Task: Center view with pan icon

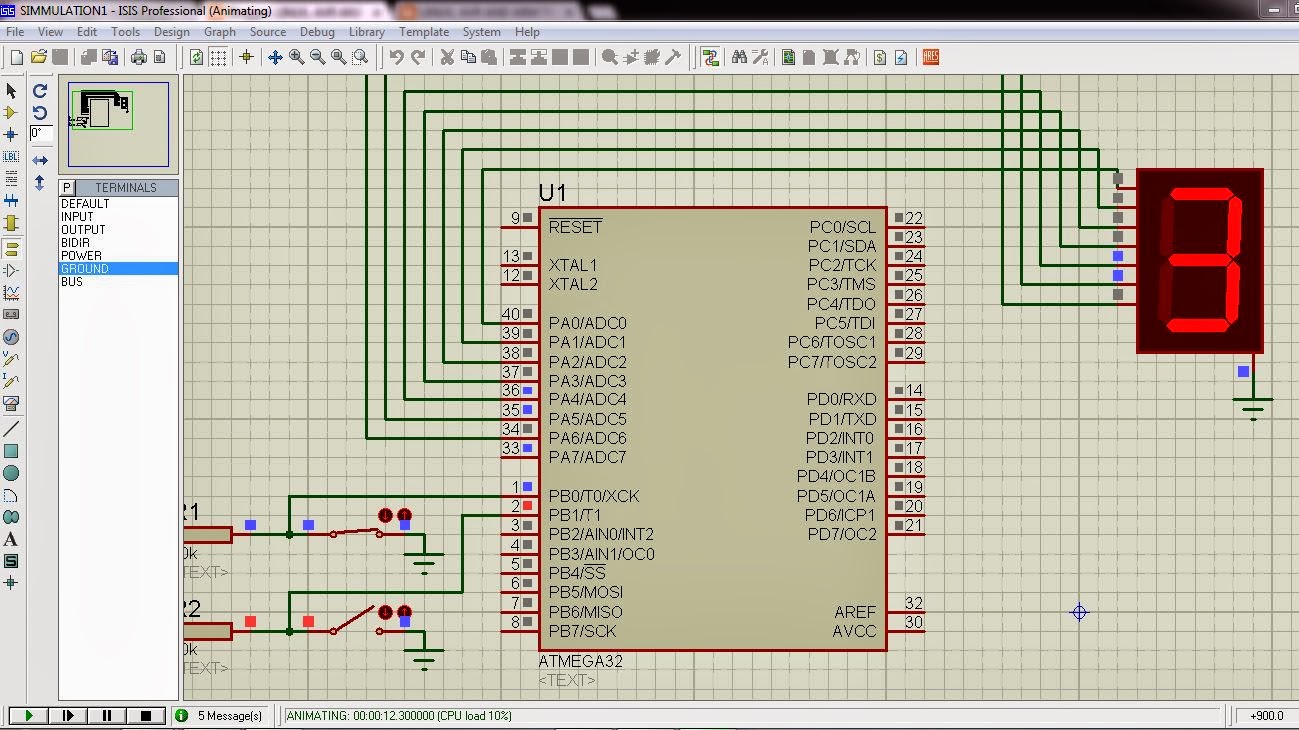Action: (275, 57)
